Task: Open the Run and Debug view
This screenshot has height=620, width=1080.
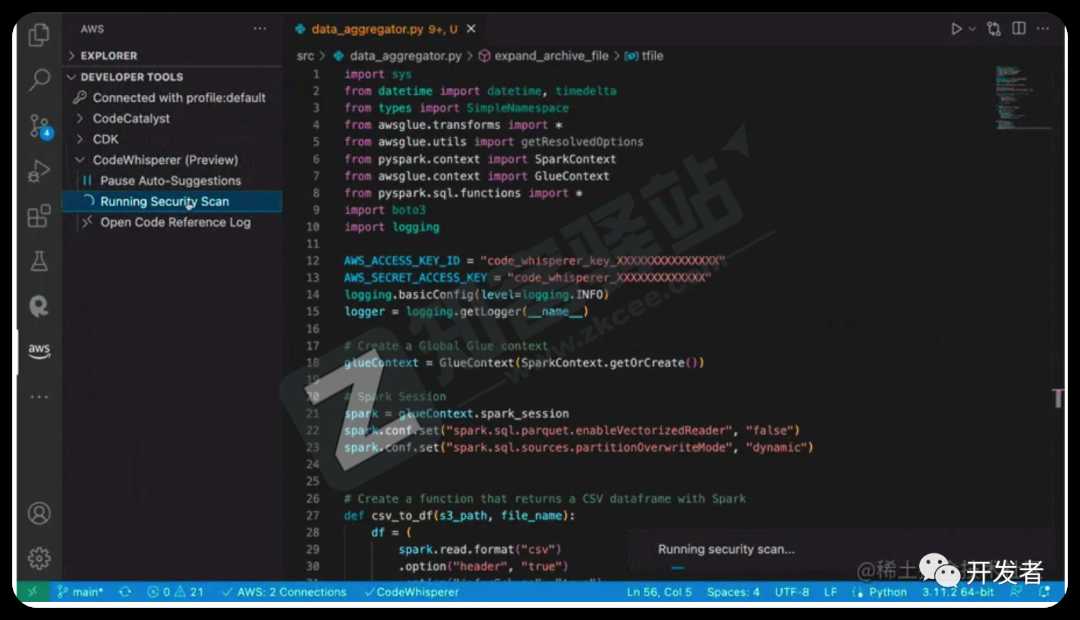Action: [x=39, y=170]
